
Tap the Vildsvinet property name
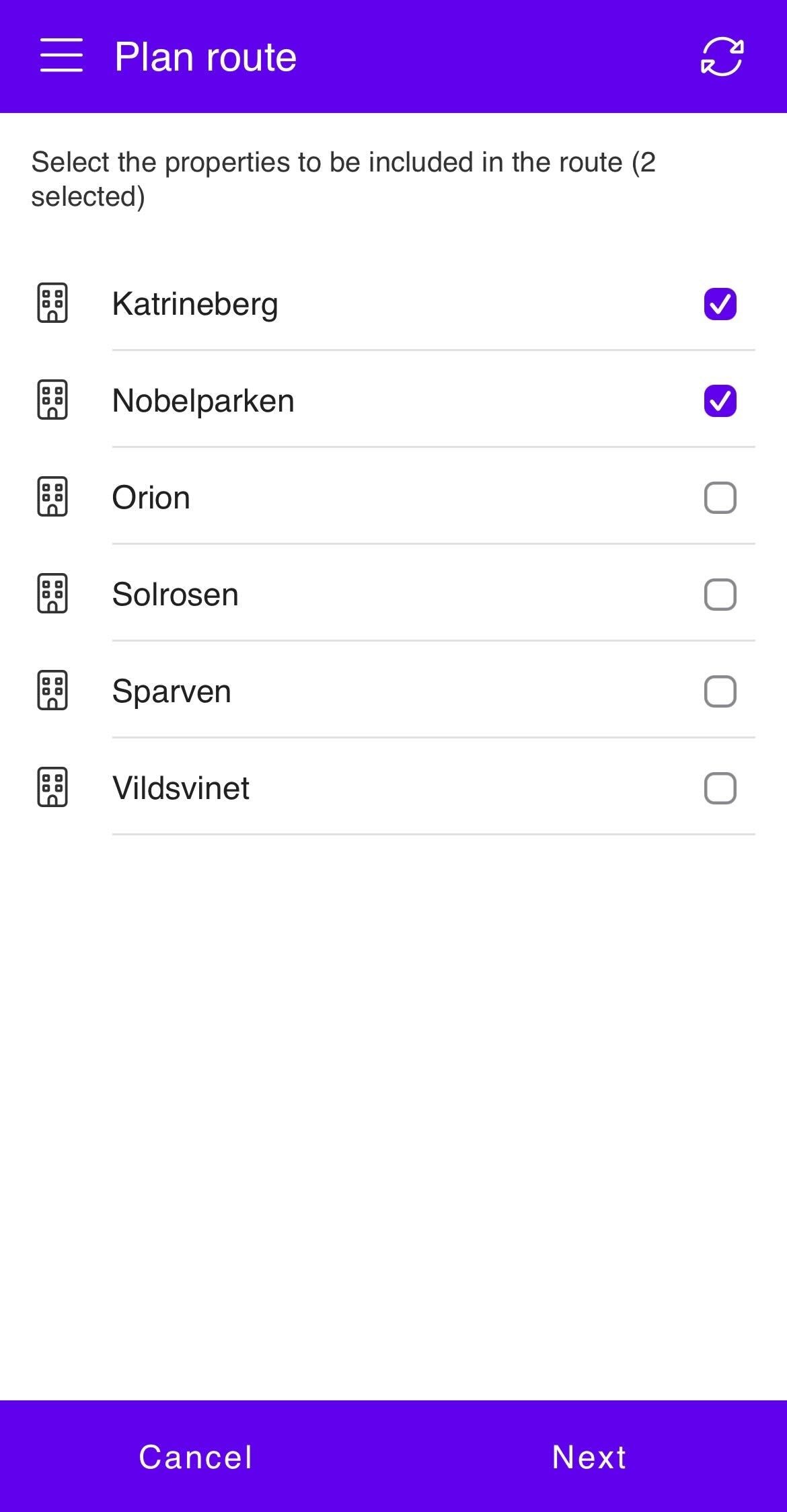coord(181,788)
